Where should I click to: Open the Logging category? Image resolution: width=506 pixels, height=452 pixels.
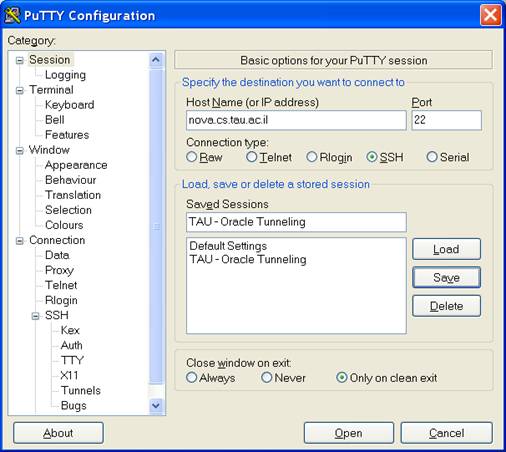click(65, 75)
